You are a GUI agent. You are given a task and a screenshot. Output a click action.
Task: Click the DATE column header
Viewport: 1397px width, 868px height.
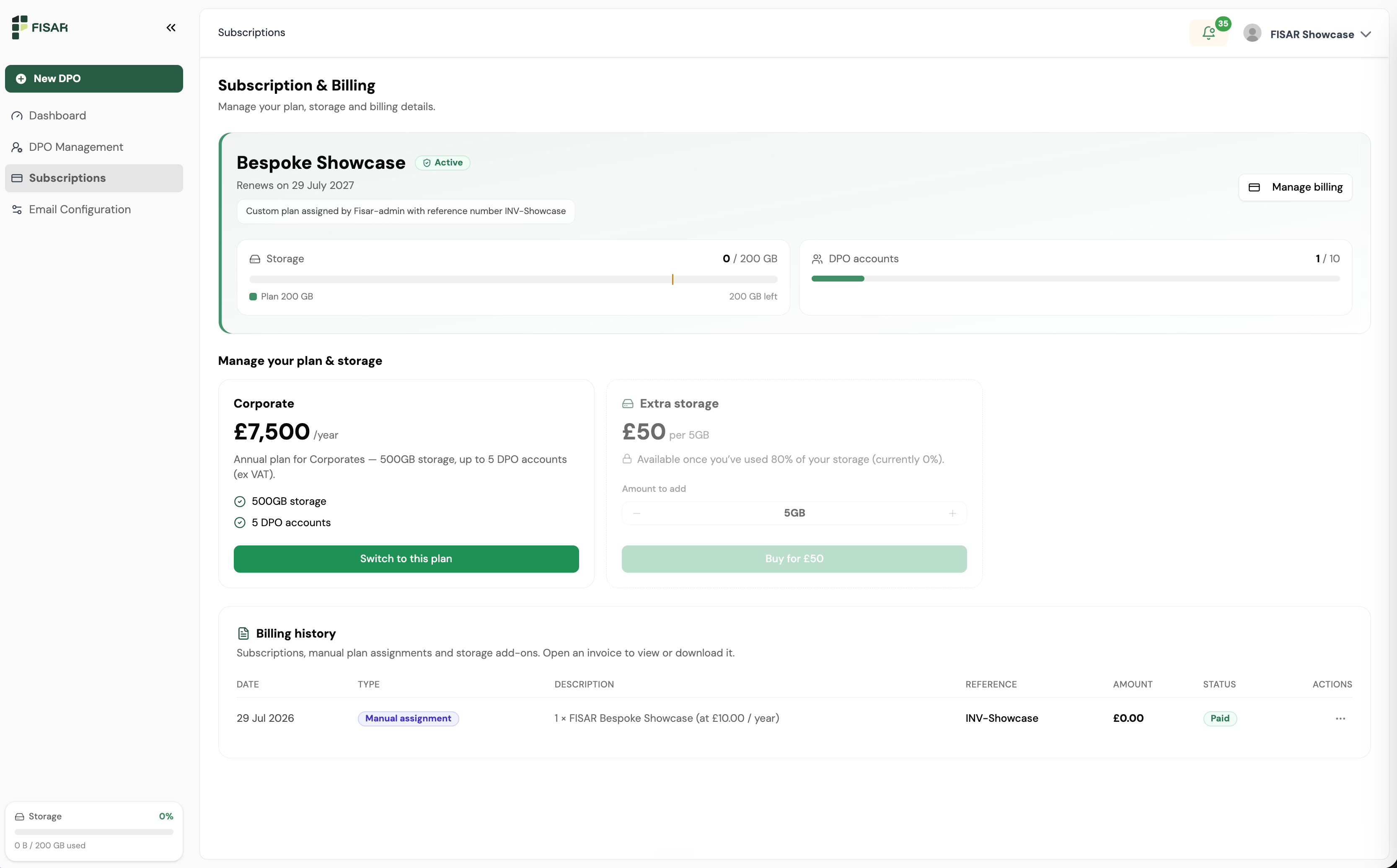[x=248, y=684]
